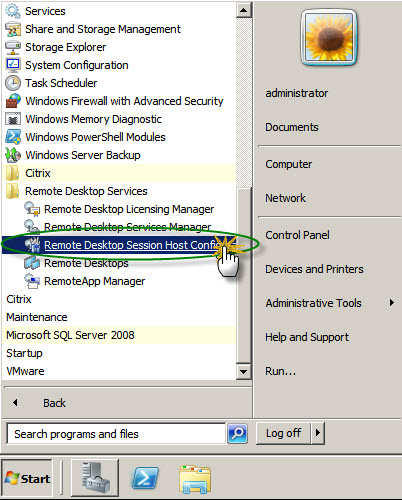Click the sunflower user account picture
Screen dimensions: 402x500
pos(329,37)
